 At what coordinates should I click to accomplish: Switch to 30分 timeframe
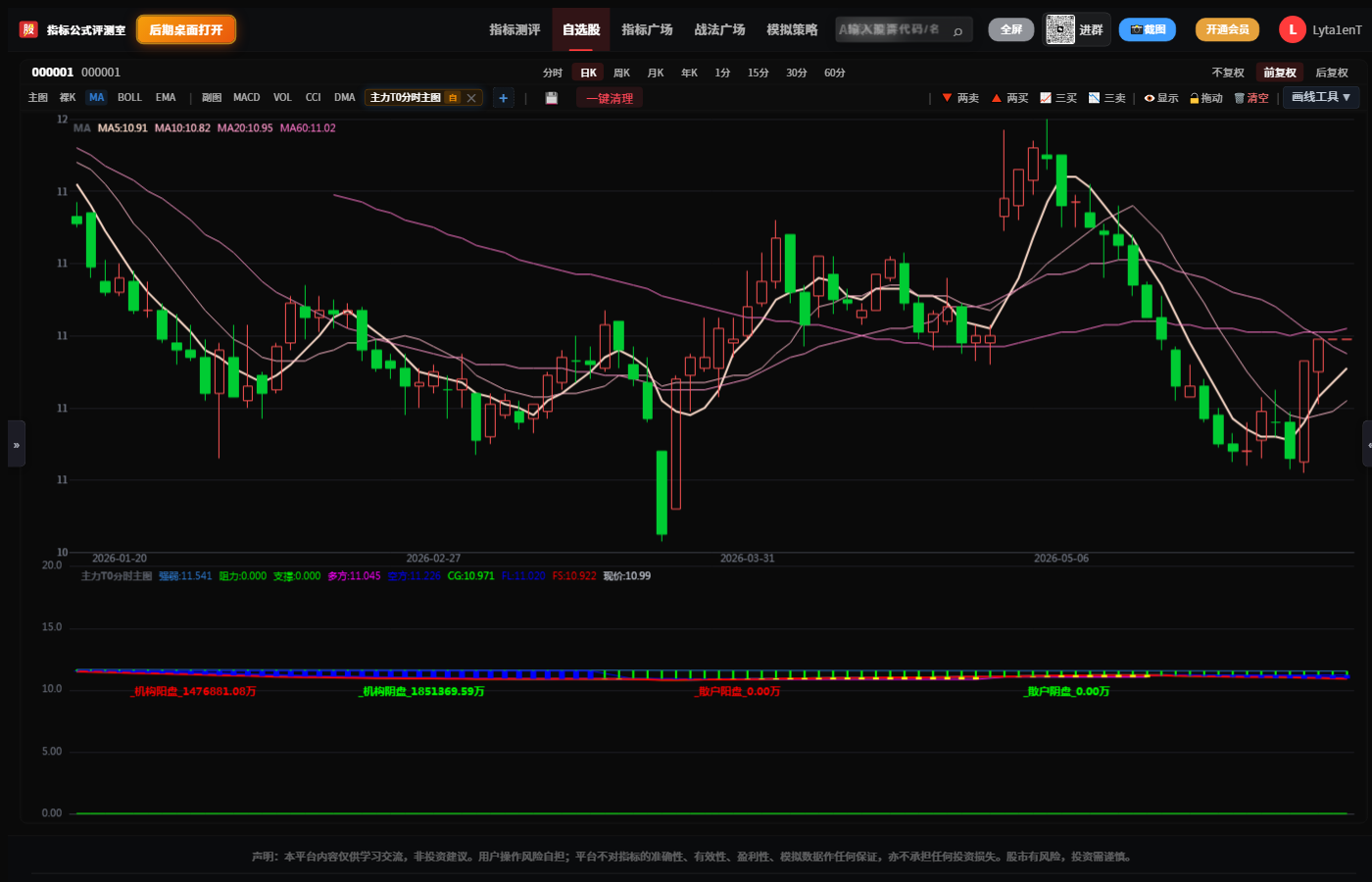click(797, 73)
